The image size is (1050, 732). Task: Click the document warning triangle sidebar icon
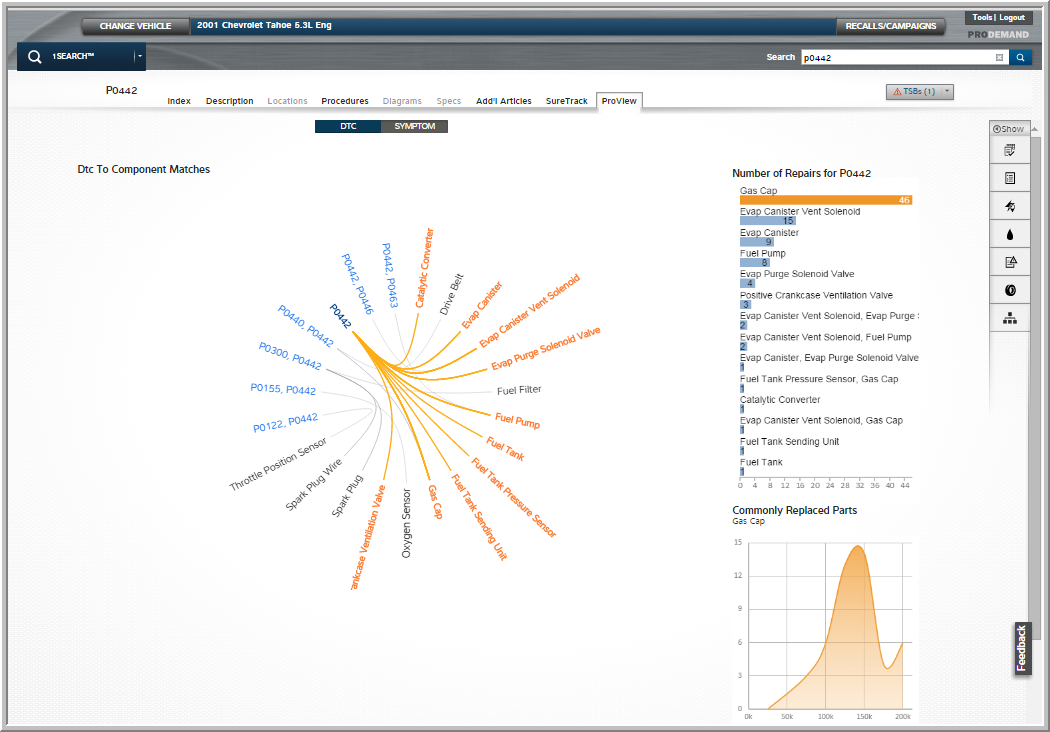(x=1010, y=262)
